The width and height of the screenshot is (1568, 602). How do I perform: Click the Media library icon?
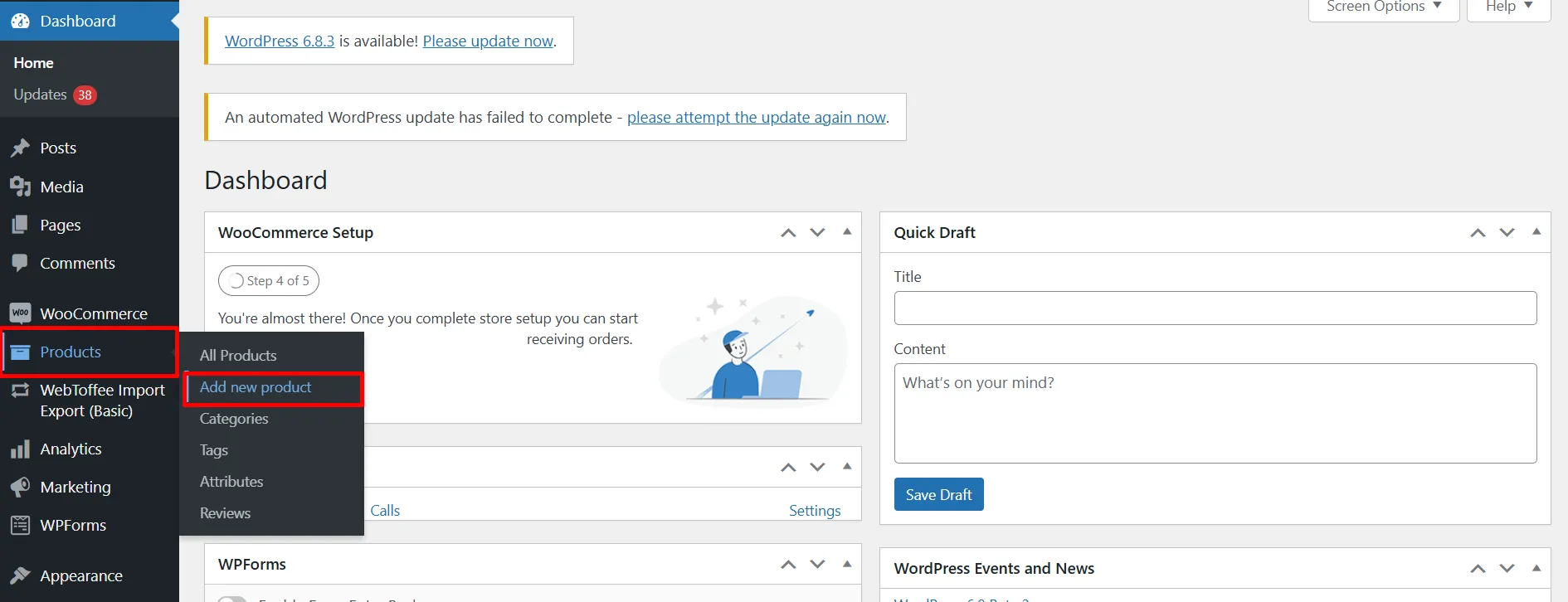[x=20, y=187]
